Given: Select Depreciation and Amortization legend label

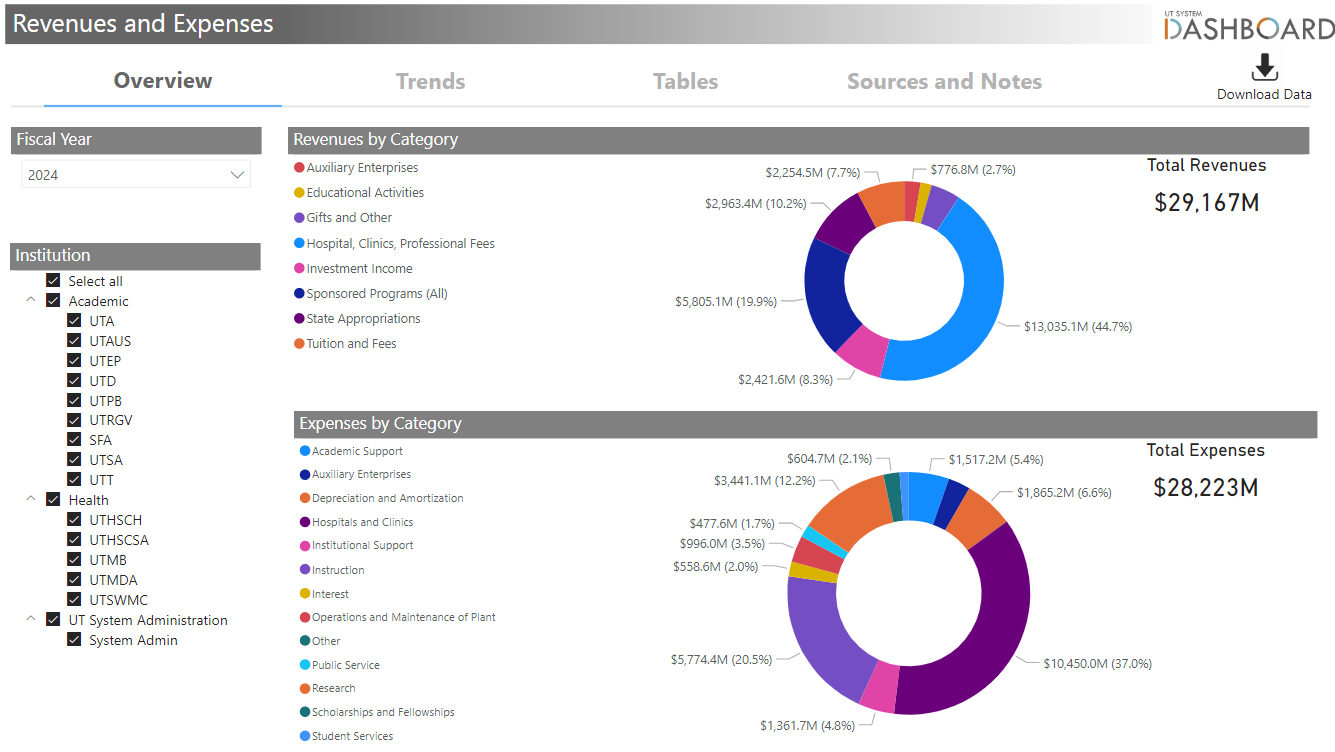Looking at the screenshot, I should [x=387, y=498].
